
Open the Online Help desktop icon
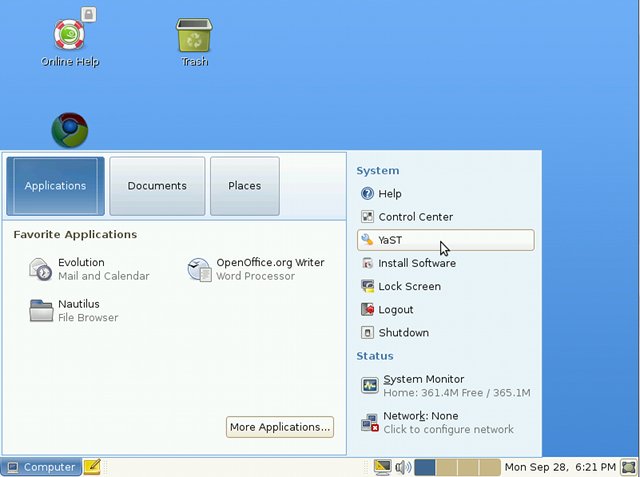70,36
